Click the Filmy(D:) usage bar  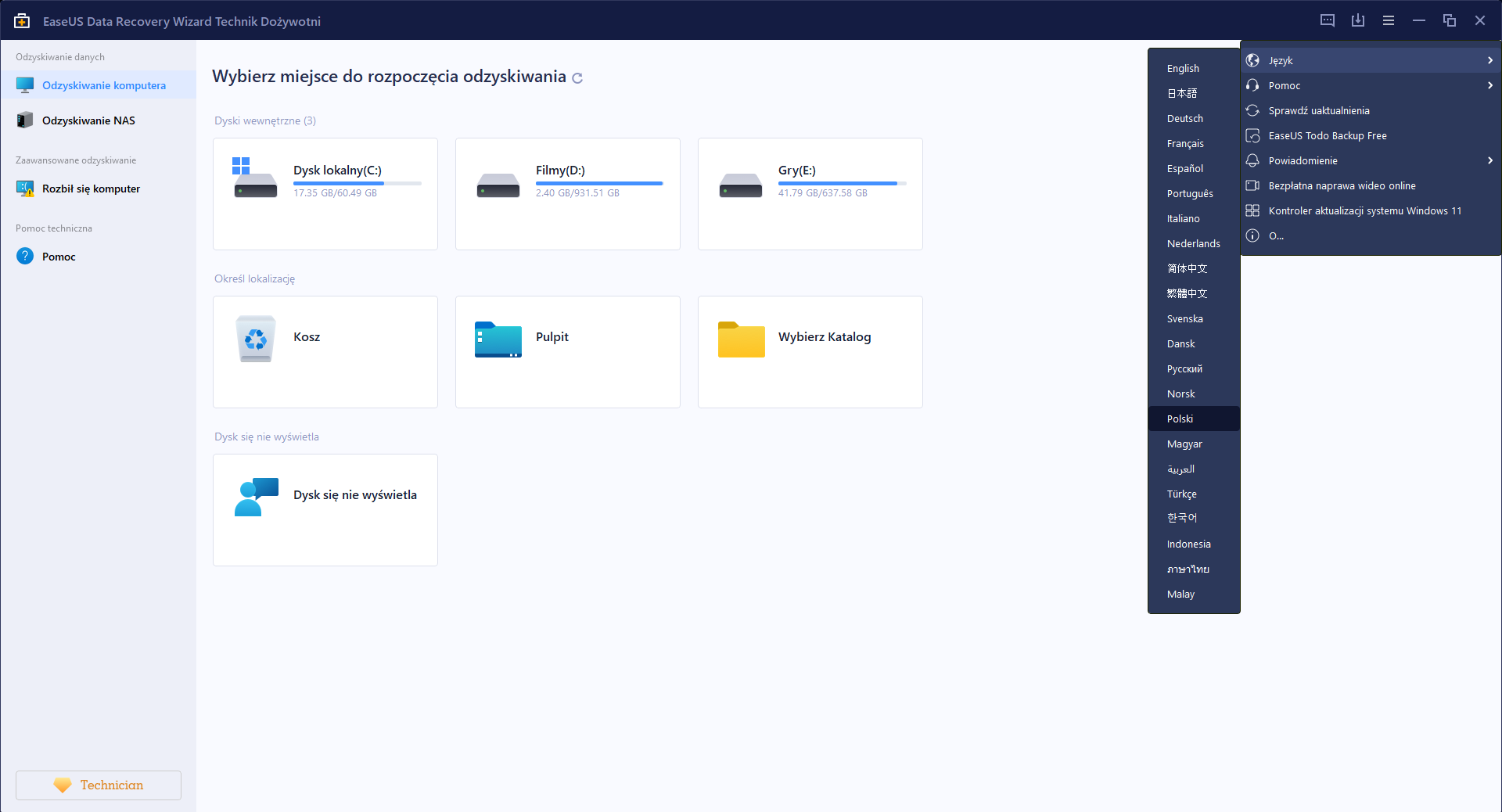(x=600, y=183)
